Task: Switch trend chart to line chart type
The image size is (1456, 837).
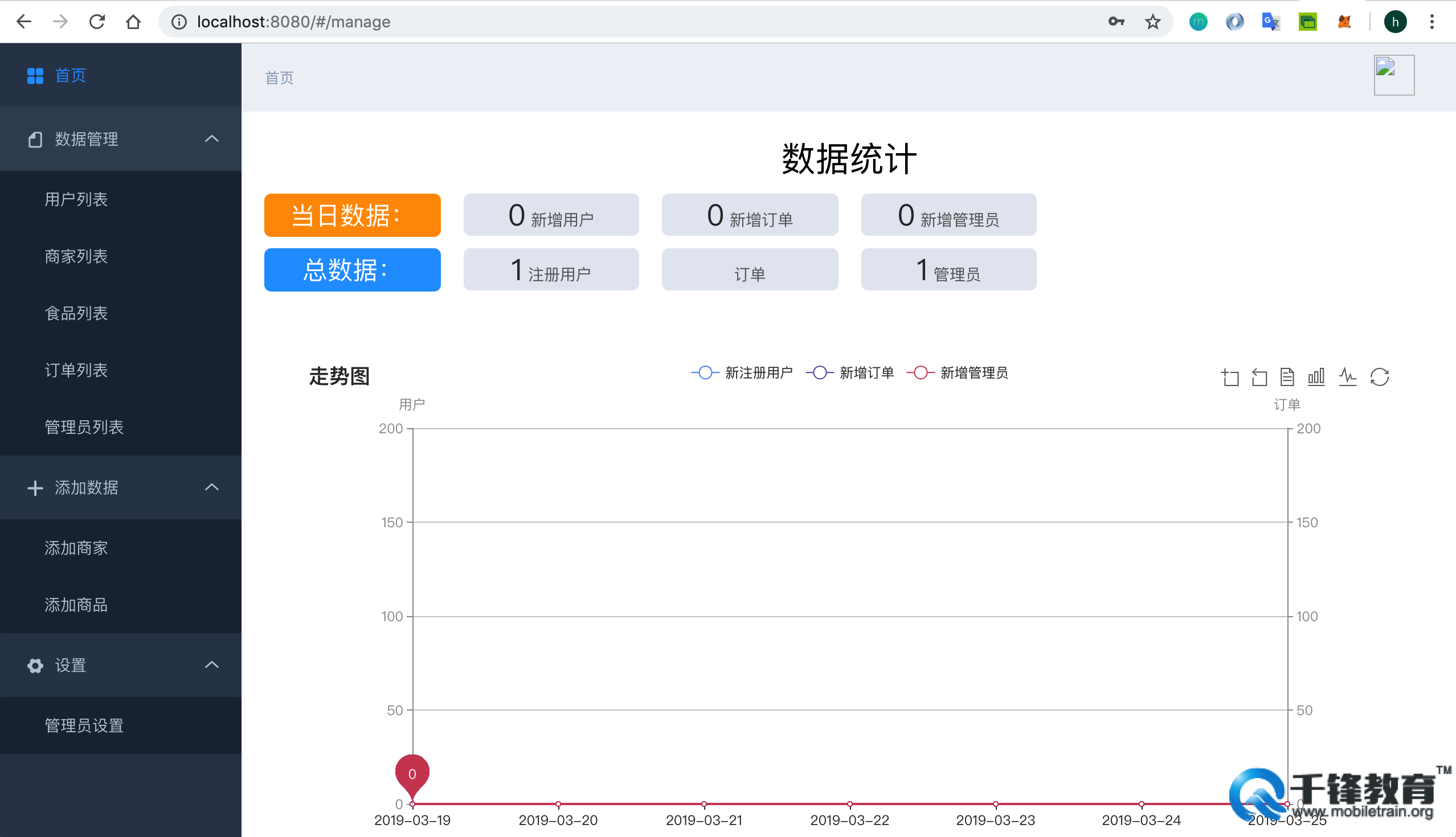Action: tap(1347, 377)
